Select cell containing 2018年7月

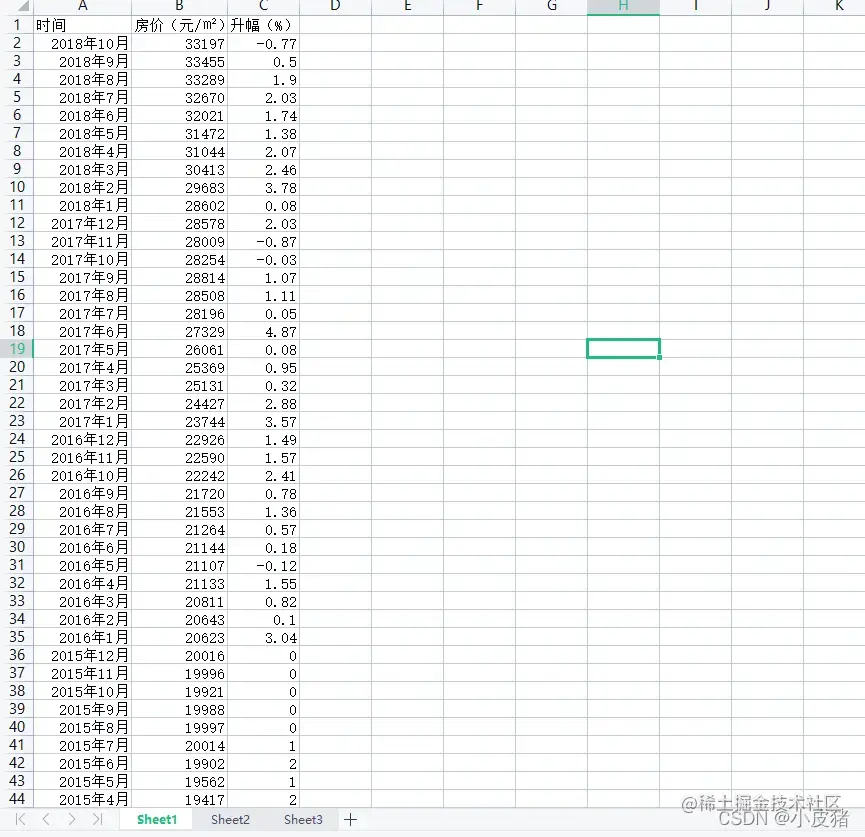pos(83,97)
